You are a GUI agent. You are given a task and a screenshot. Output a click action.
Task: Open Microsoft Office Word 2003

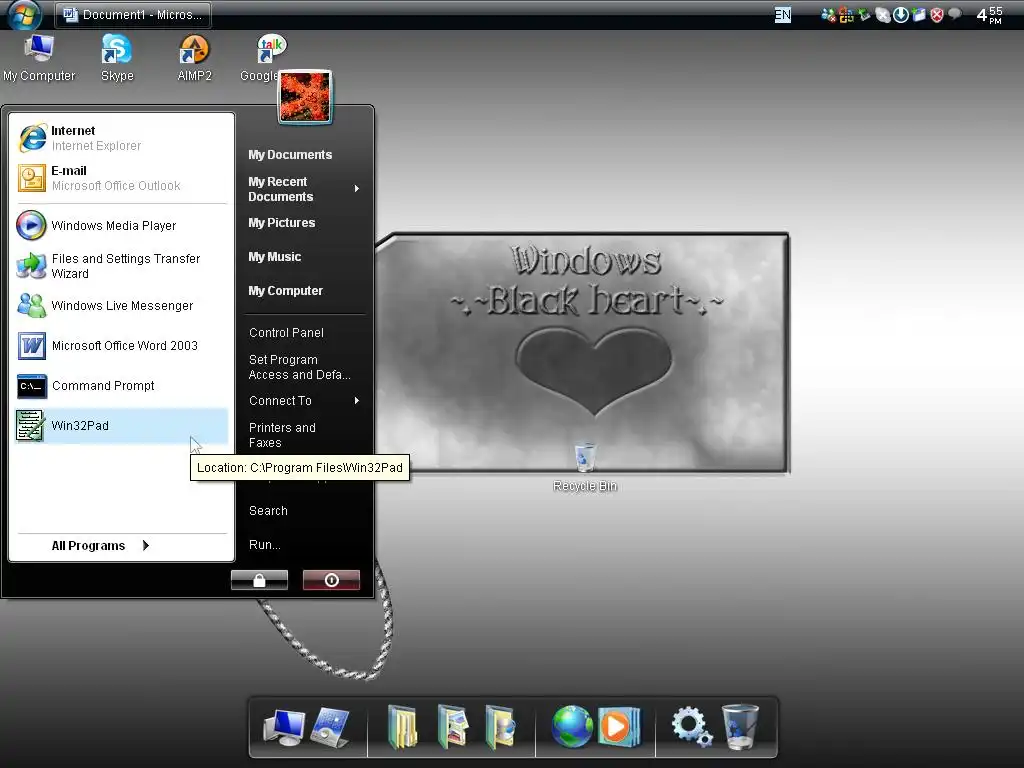(121, 345)
